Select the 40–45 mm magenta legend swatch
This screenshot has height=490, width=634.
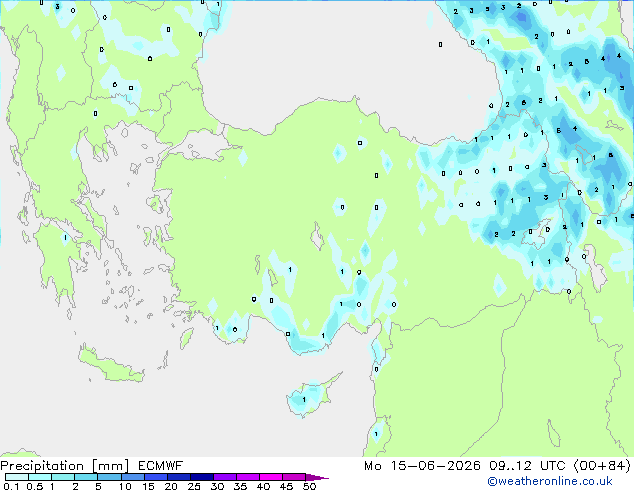(271, 477)
